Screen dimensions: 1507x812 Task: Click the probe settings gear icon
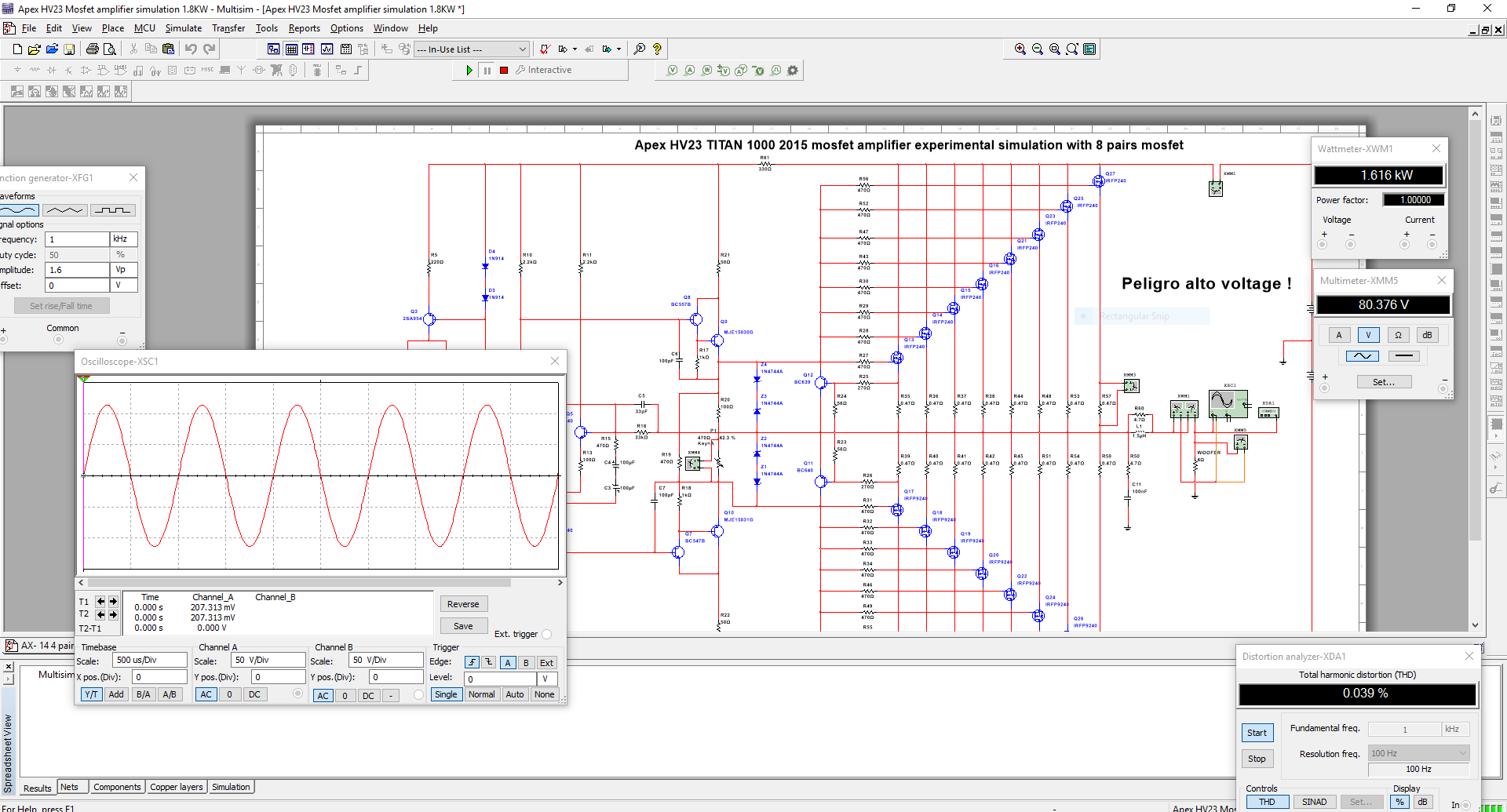tap(793, 70)
